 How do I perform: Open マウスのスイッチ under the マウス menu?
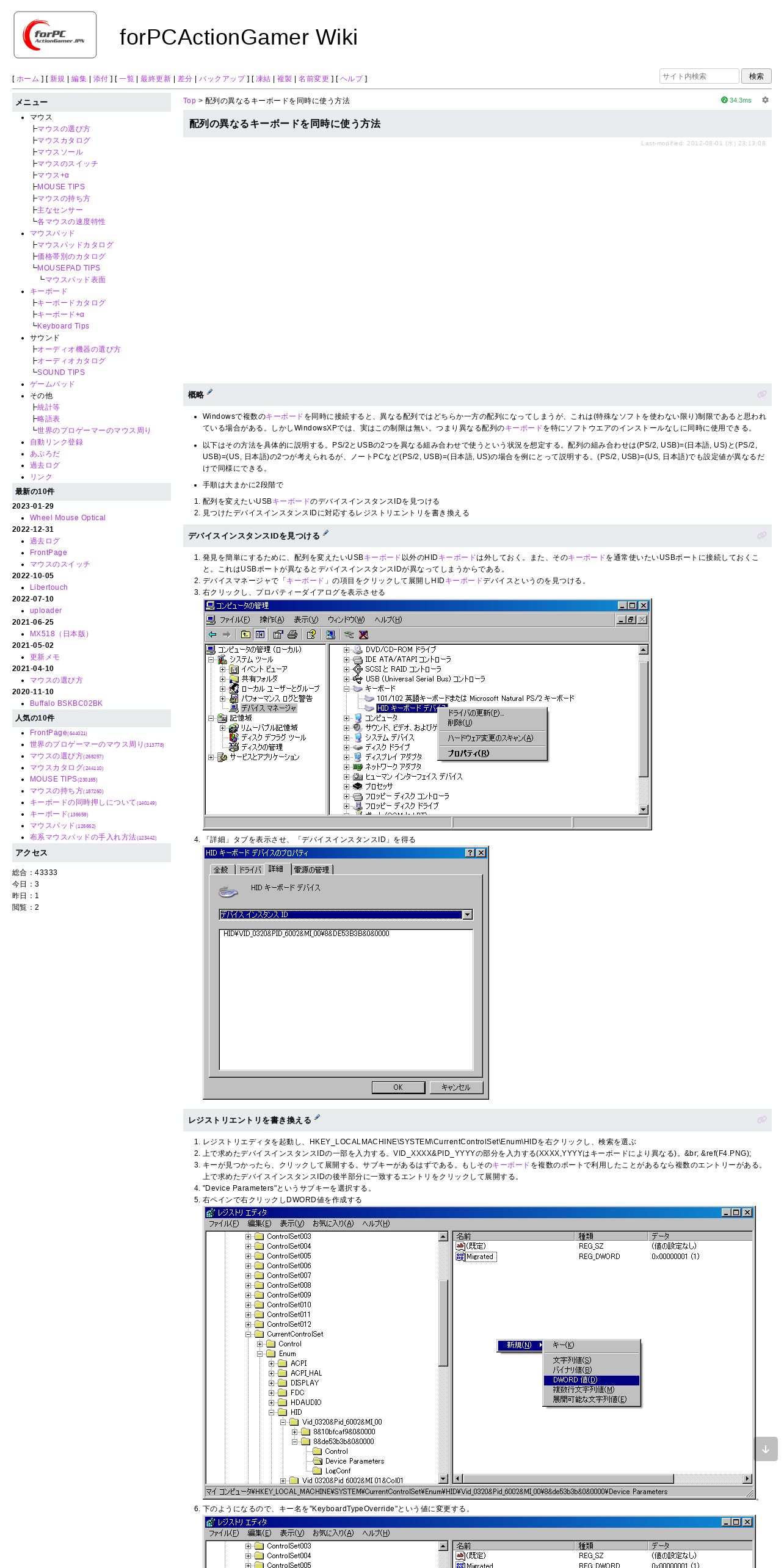pos(67,164)
